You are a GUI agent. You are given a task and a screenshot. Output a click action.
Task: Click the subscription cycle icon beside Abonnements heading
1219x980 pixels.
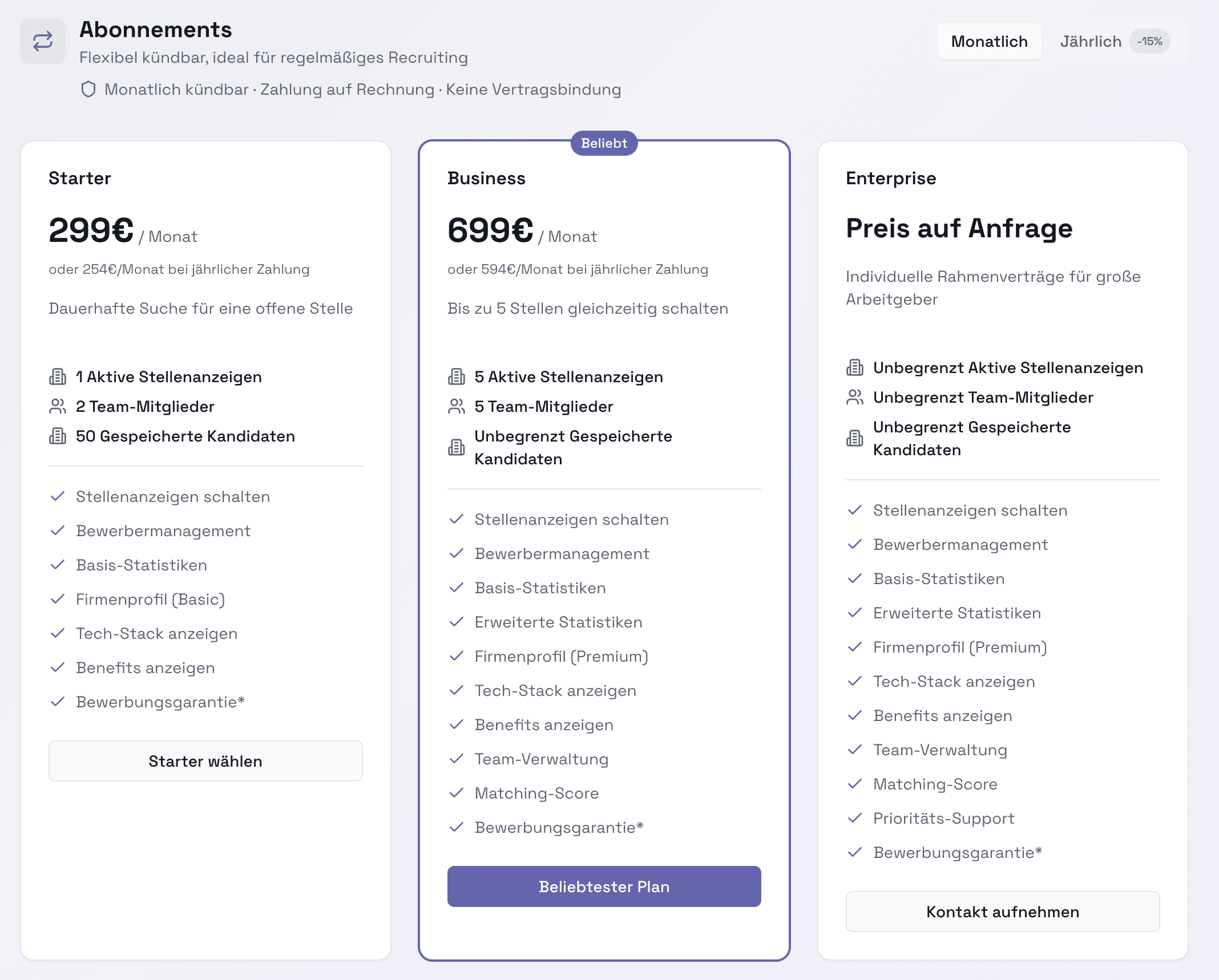(42, 41)
